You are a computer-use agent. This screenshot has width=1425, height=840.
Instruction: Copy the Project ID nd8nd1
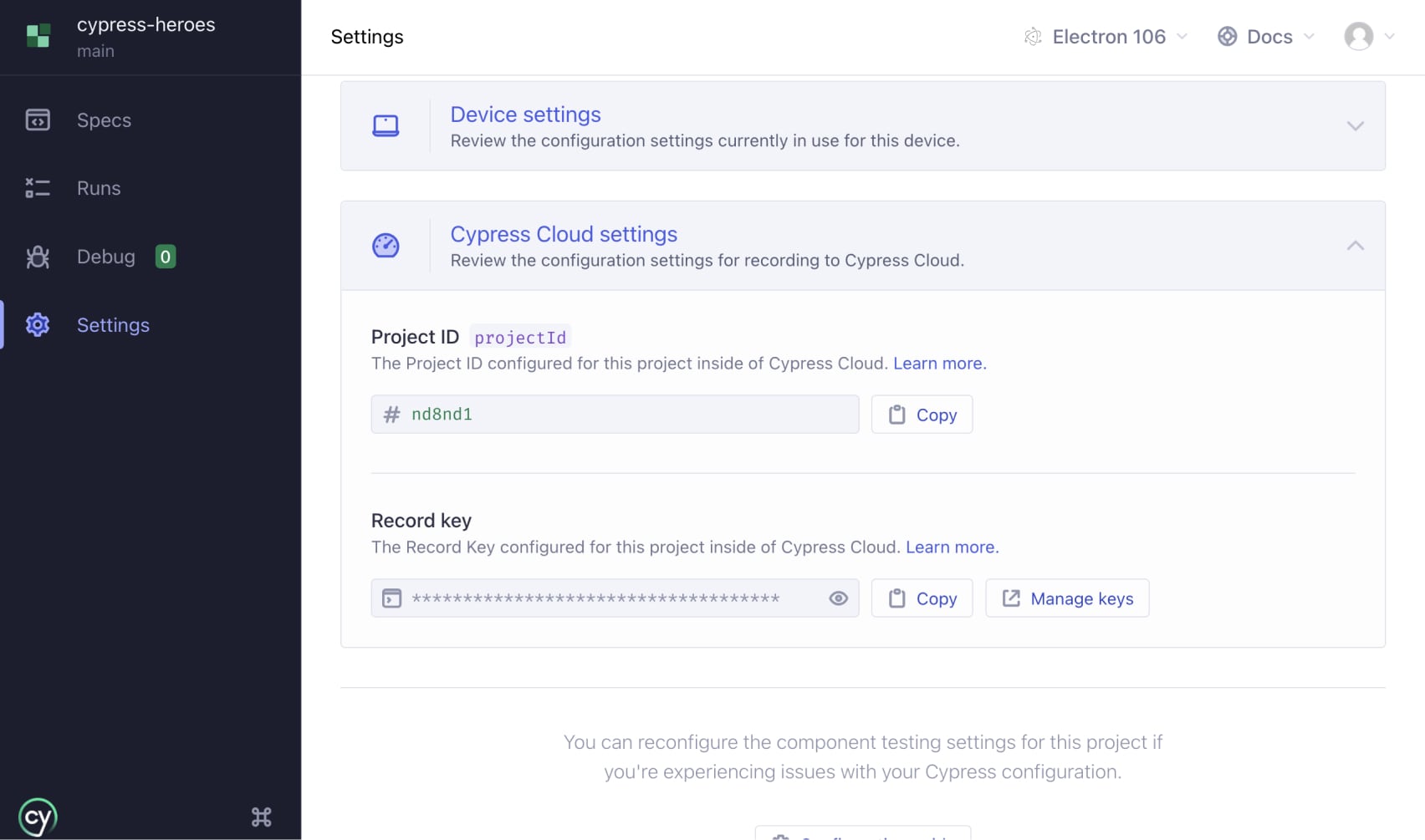(x=921, y=414)
